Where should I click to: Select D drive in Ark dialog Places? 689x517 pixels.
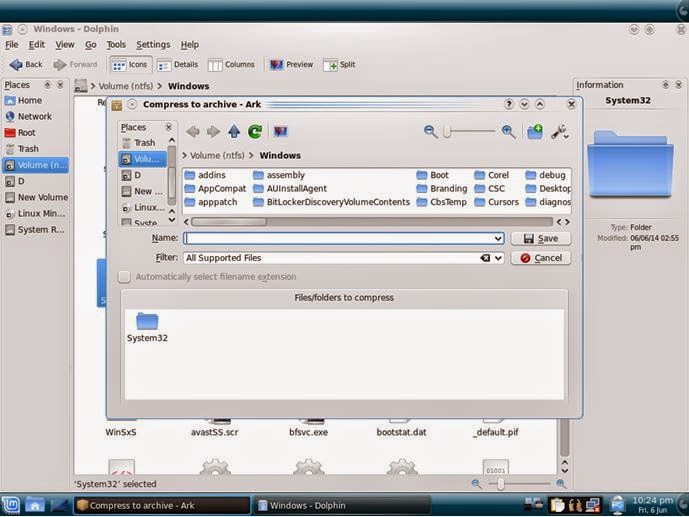point(131,175)
